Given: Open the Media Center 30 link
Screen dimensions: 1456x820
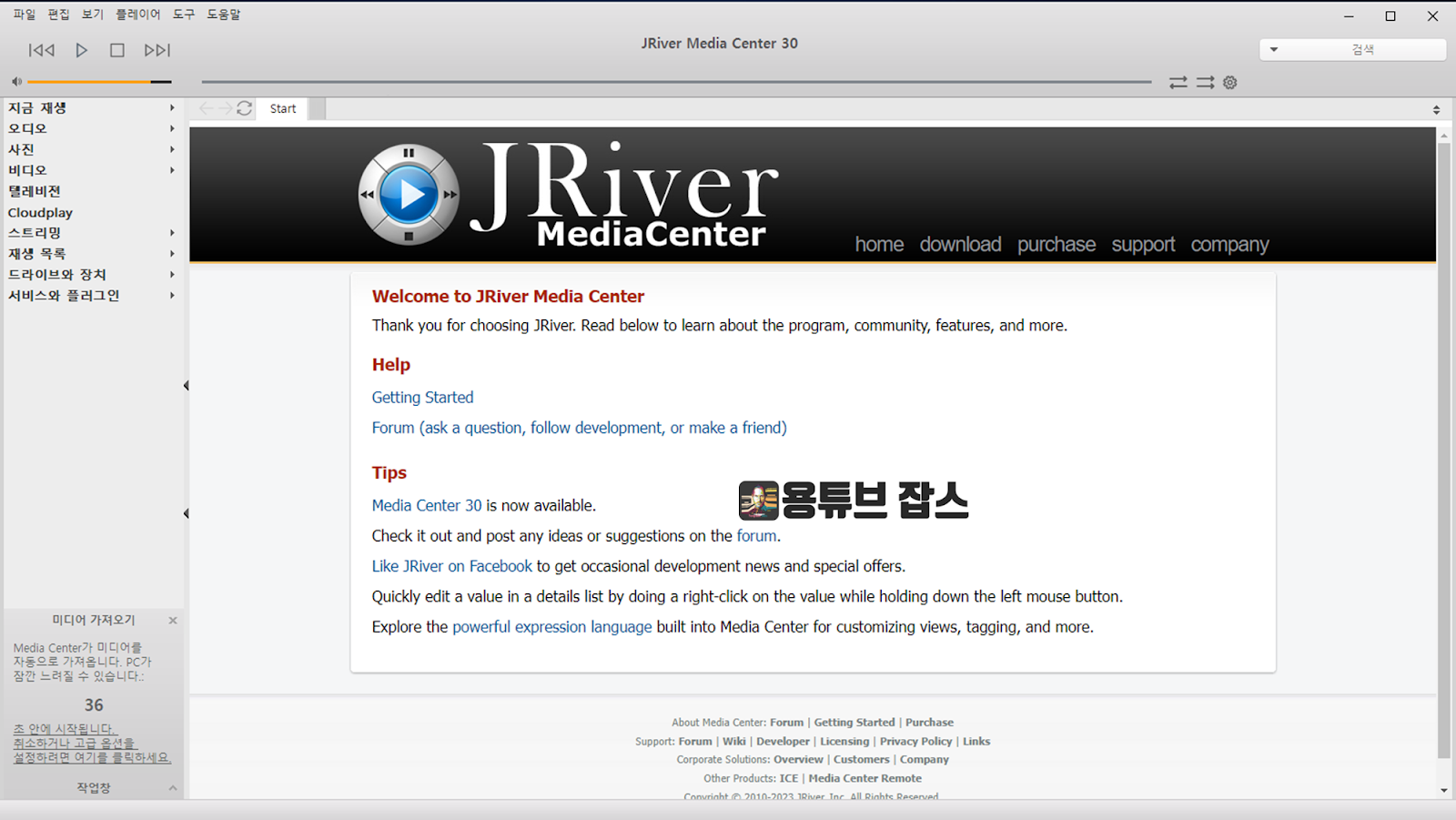Looking at the screenshot, I should [x=427, y=506].
